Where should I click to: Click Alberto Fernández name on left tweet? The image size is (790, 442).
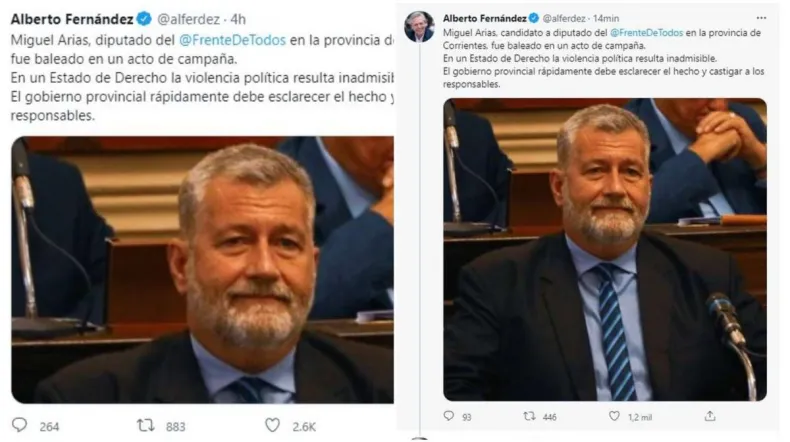[72, 19]
